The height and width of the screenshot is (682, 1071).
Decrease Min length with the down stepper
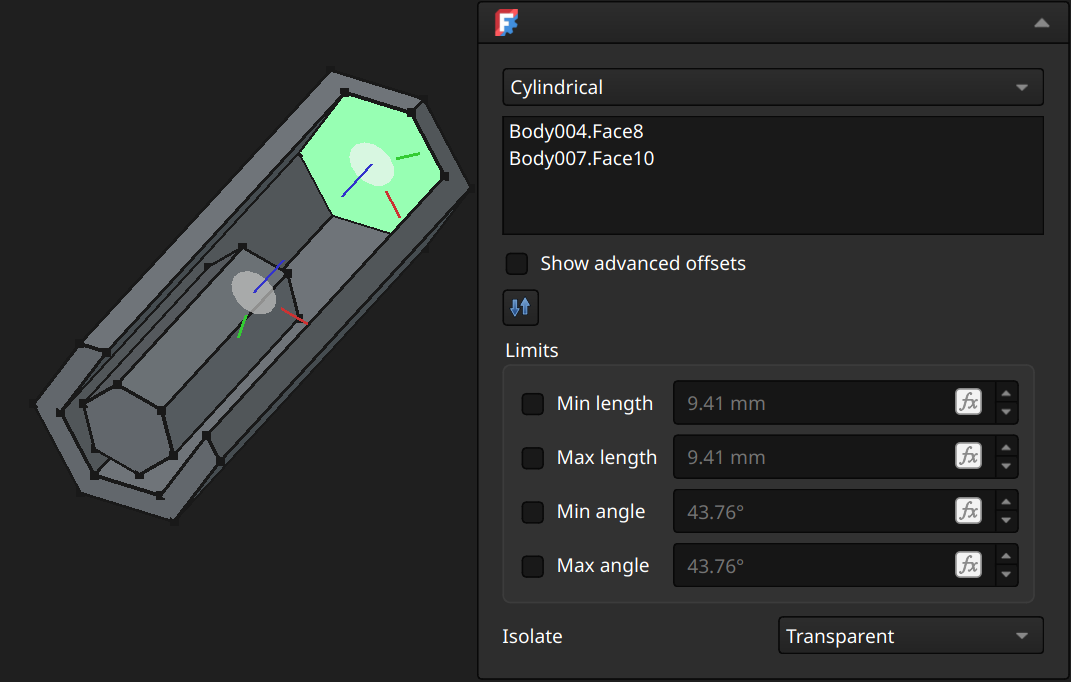1006,412
